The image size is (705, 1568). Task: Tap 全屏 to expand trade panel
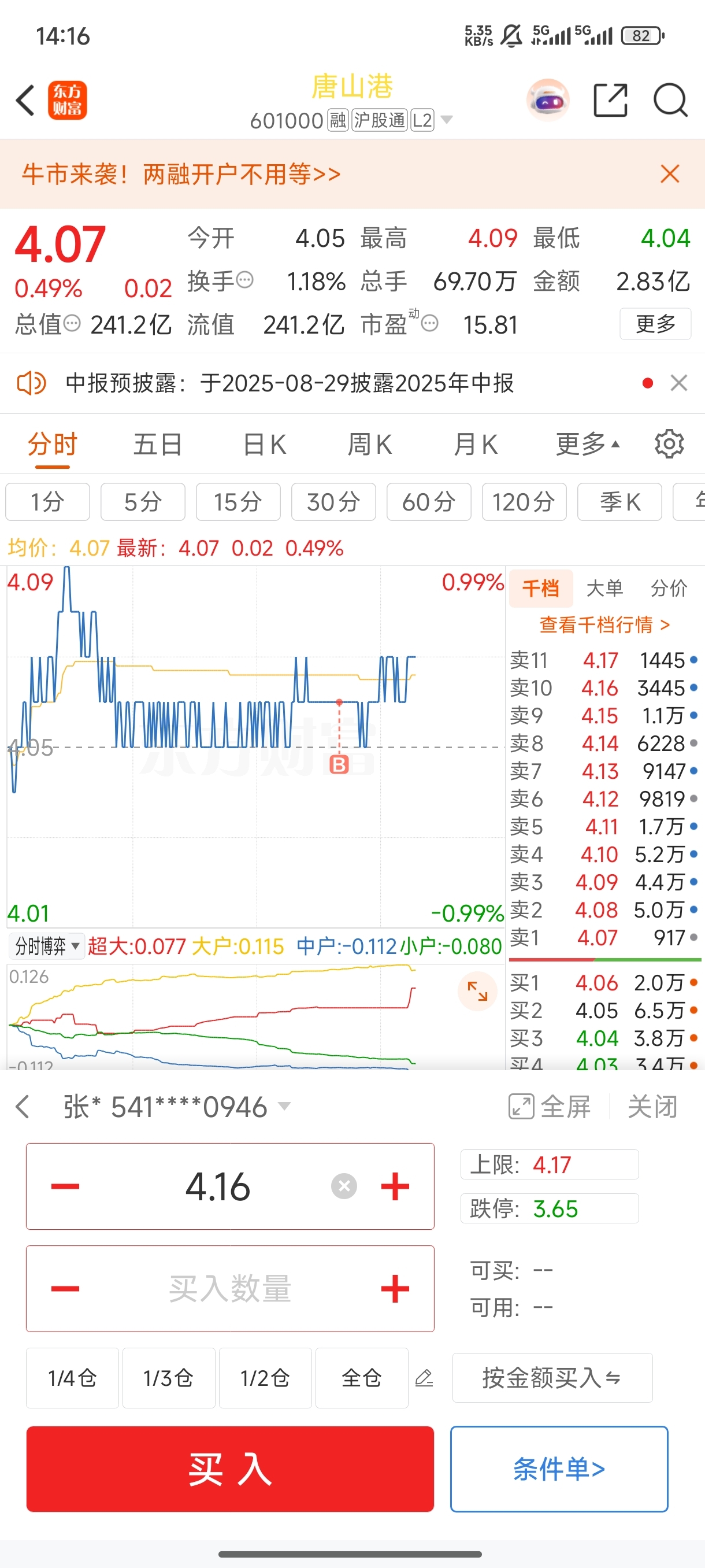tap(550, 1107)
